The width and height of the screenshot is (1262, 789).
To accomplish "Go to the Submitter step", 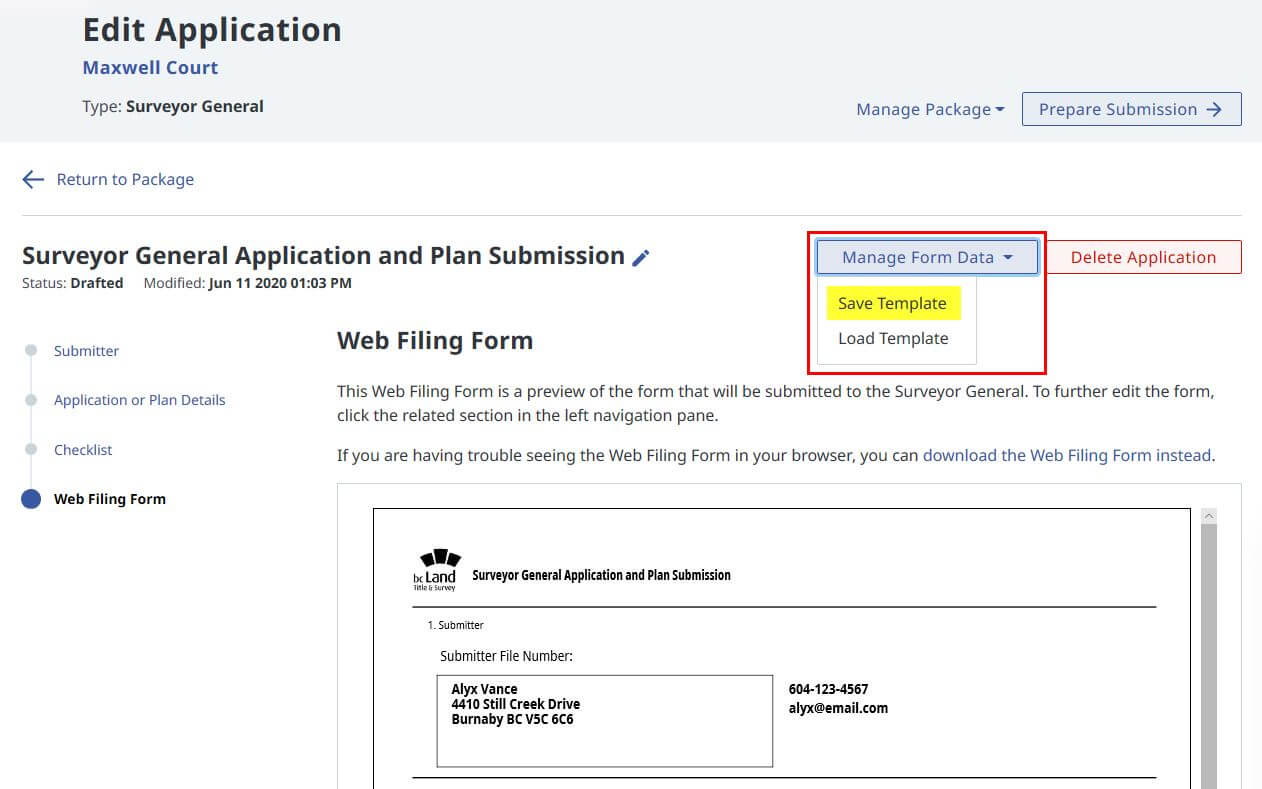I will [86, 351].
